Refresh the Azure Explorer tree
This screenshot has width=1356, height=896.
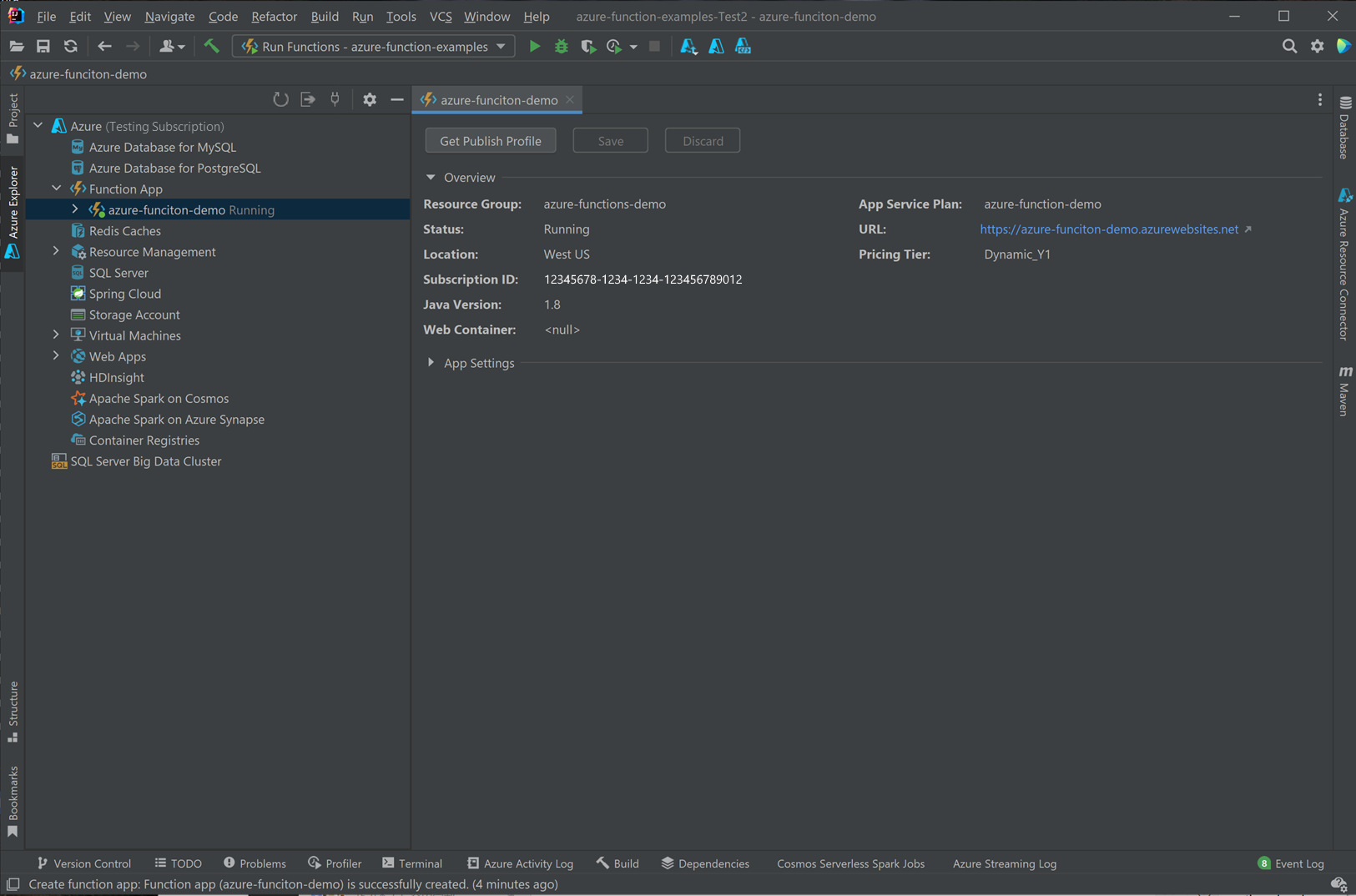[x=280, y=99]
